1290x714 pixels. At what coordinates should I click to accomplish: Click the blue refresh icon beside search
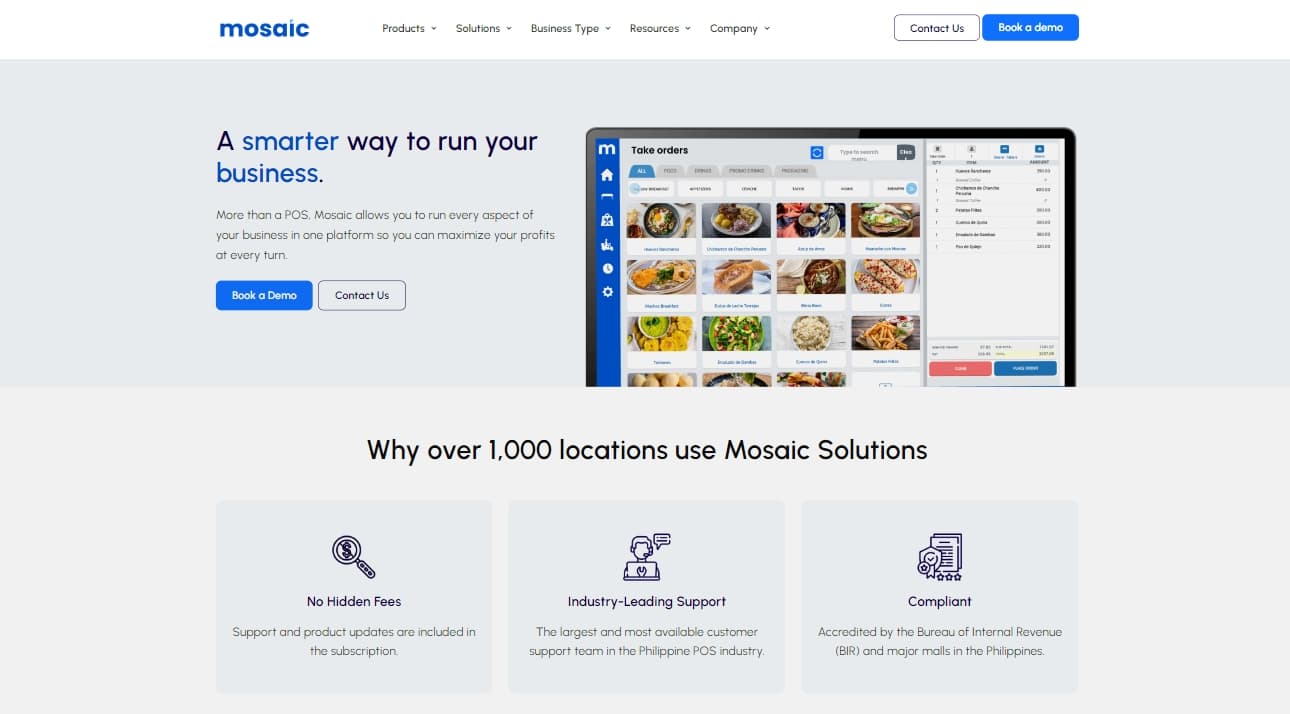pyautogui.click(x=817, y=152)
